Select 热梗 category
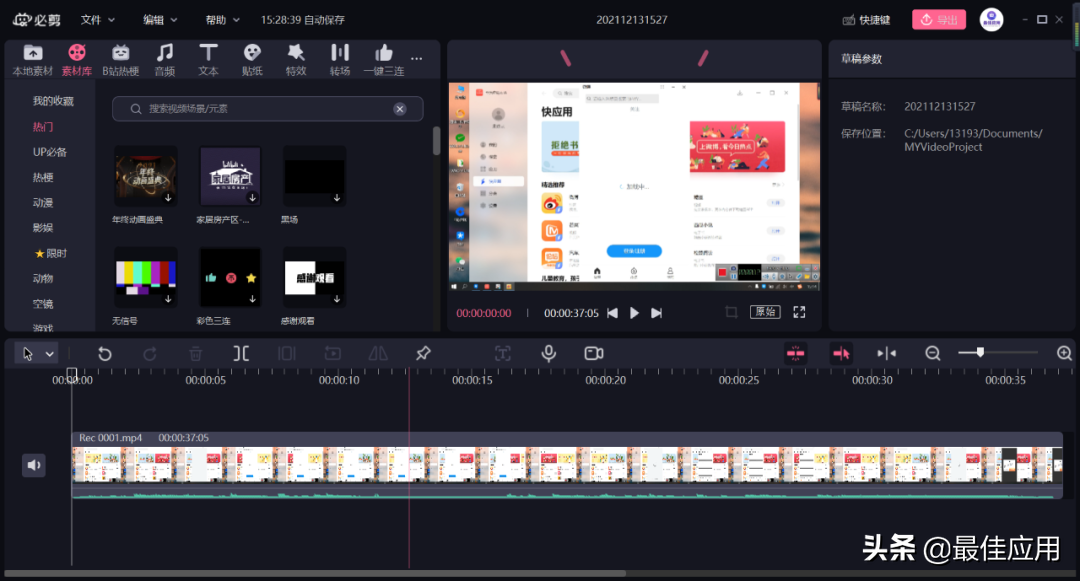The image size is (1080, 581). (43, 178)
